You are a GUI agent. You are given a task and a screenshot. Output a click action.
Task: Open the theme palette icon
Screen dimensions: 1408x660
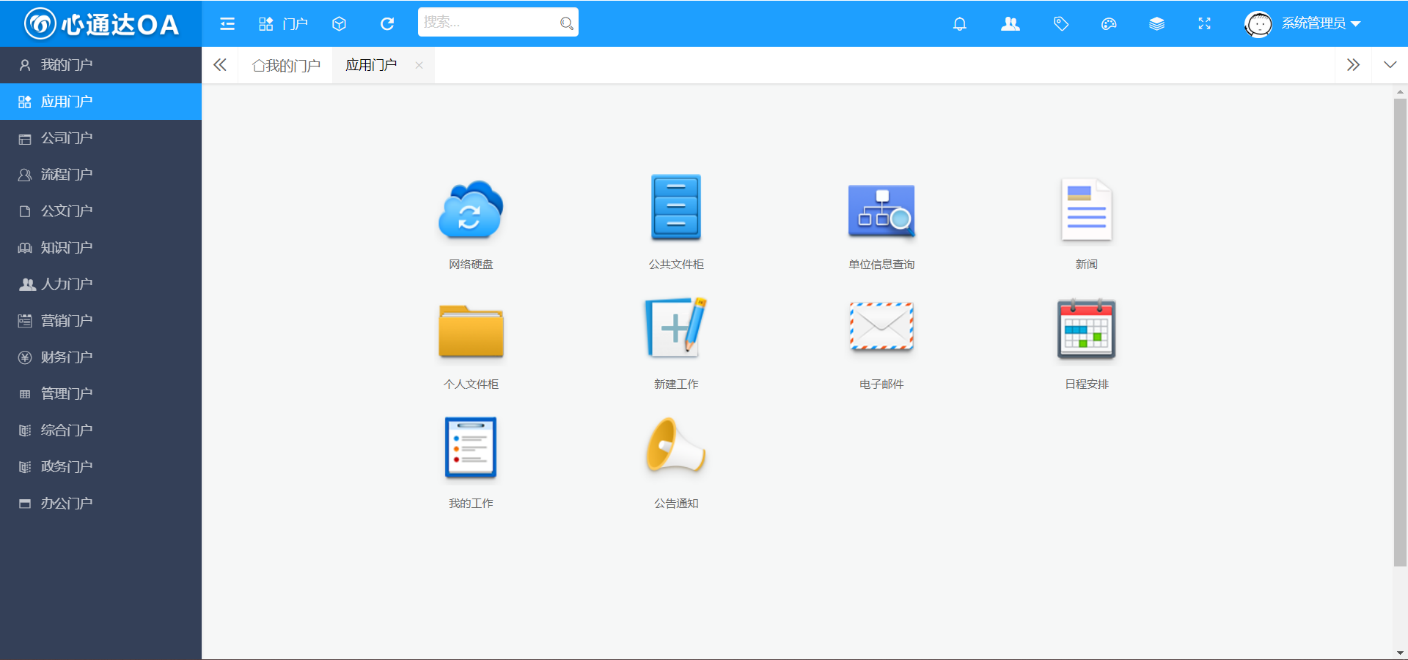[x=1108, y=24]
